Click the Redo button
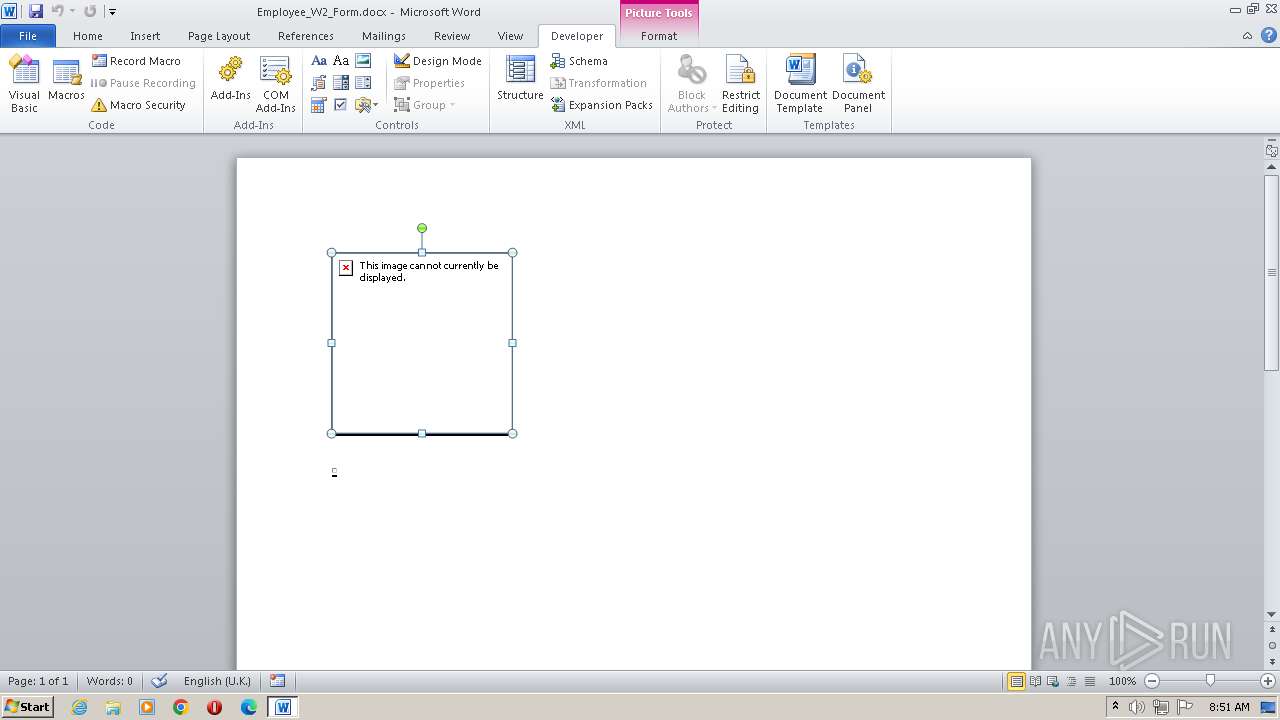Viewport: 1280px width, 720px height. pos(90,11)
